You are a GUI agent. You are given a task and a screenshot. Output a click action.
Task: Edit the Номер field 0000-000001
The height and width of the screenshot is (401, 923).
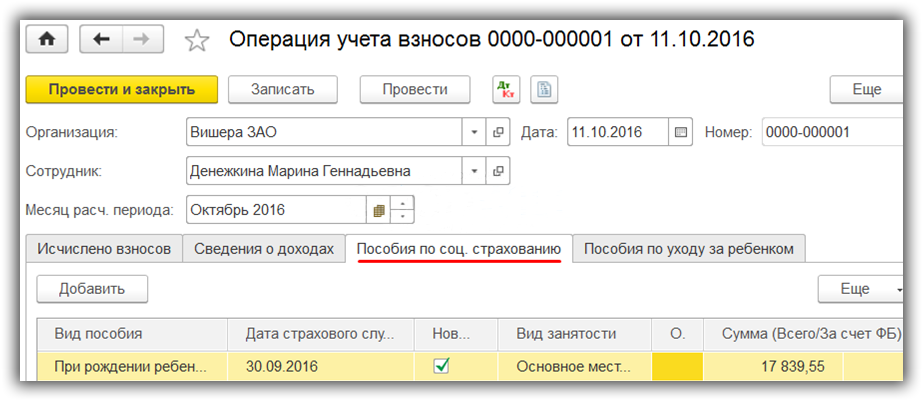click(832, 132)
